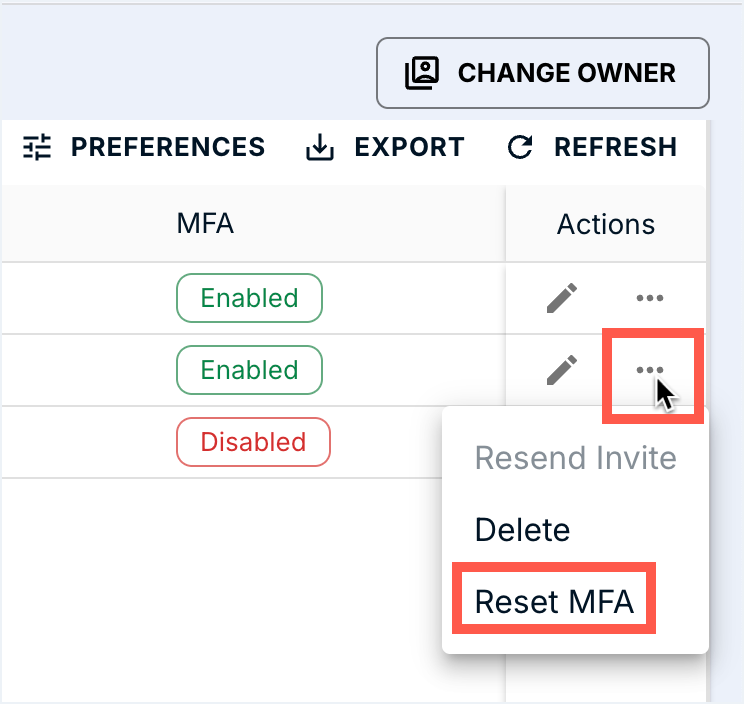Viewport: 744px width, 704px height.
Task: Click the Enabled badge in first row
Action: pos(249,298)
